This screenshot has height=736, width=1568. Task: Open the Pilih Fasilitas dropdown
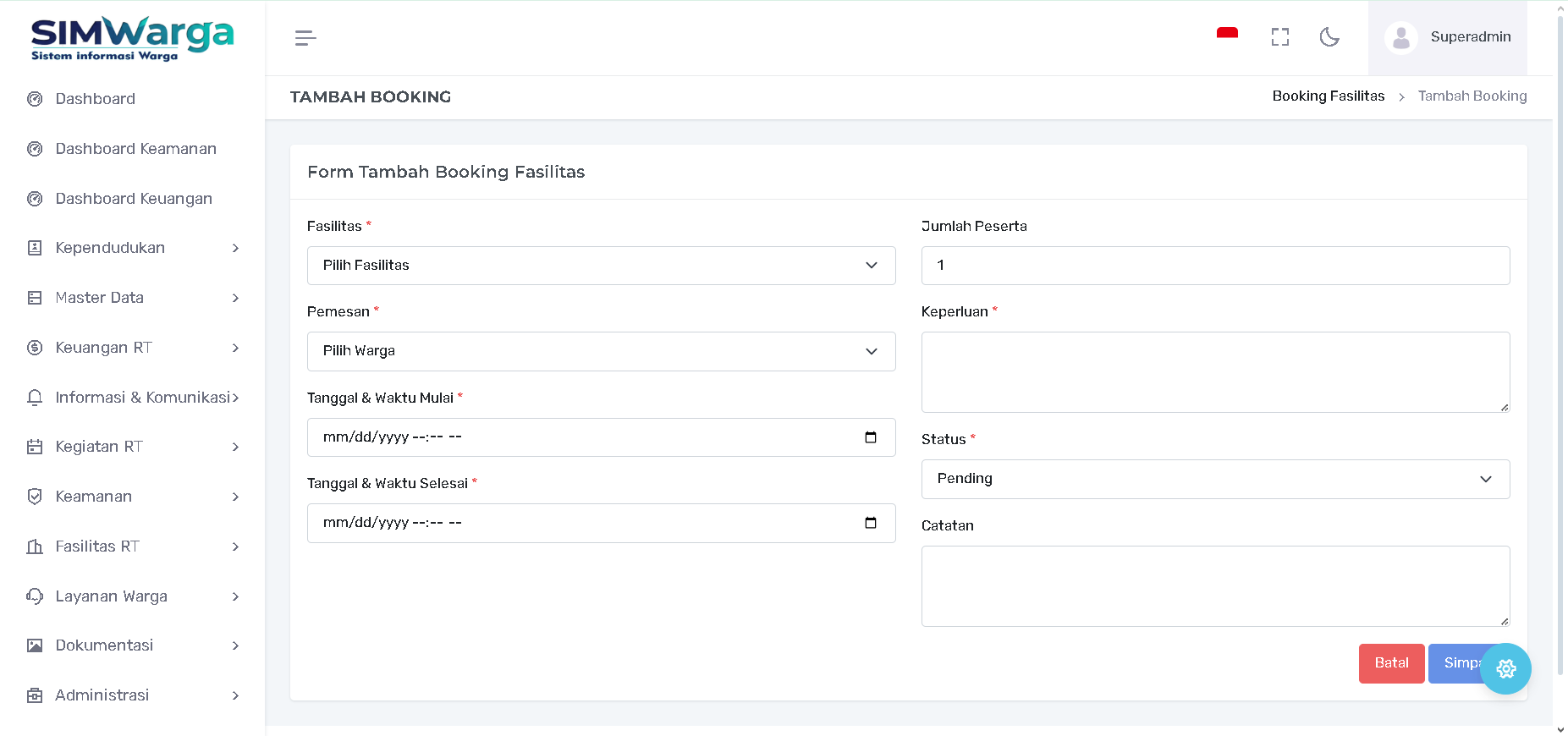coord(601,266)
